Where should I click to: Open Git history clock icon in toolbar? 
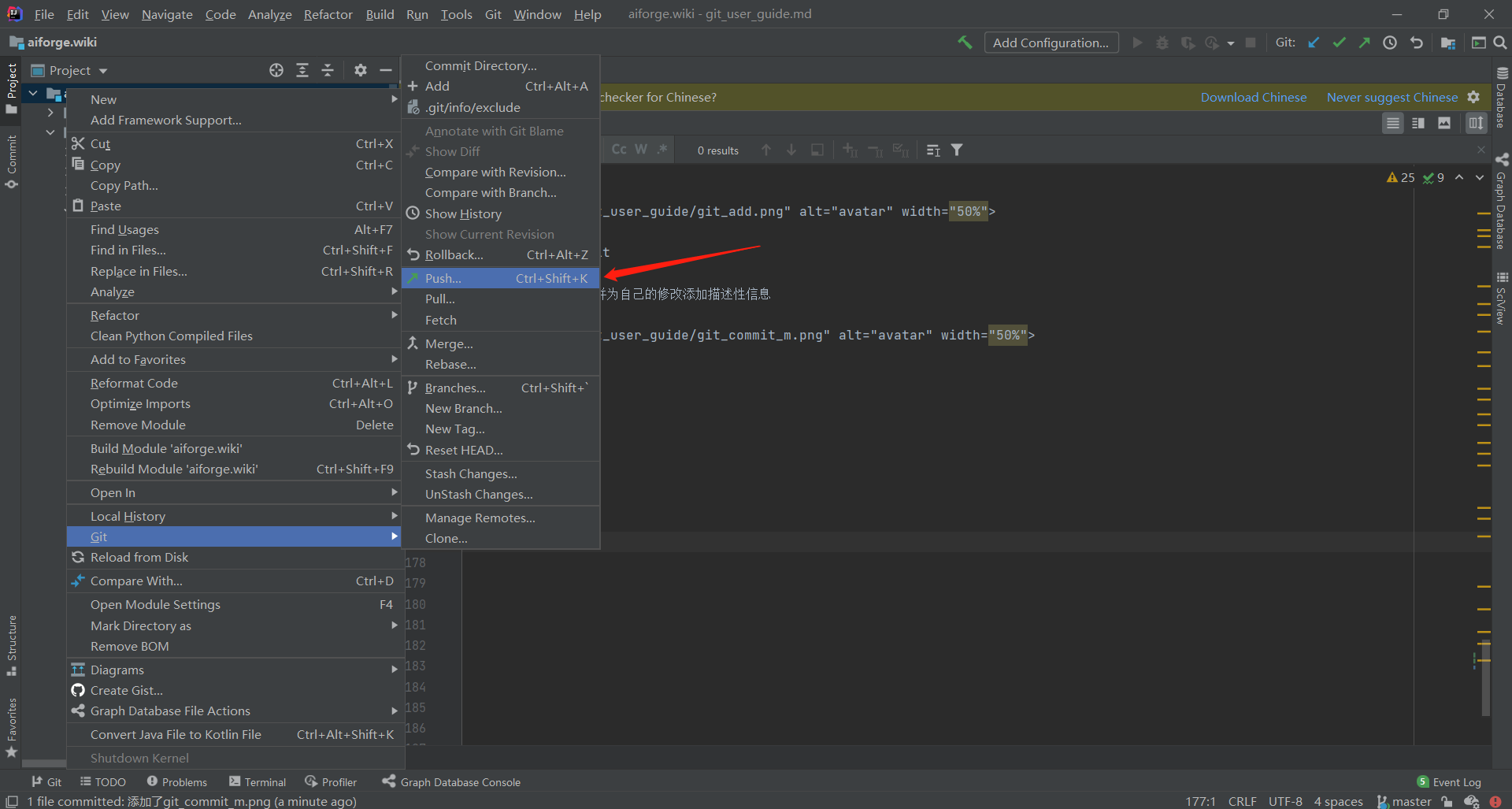pos(1390,43)
